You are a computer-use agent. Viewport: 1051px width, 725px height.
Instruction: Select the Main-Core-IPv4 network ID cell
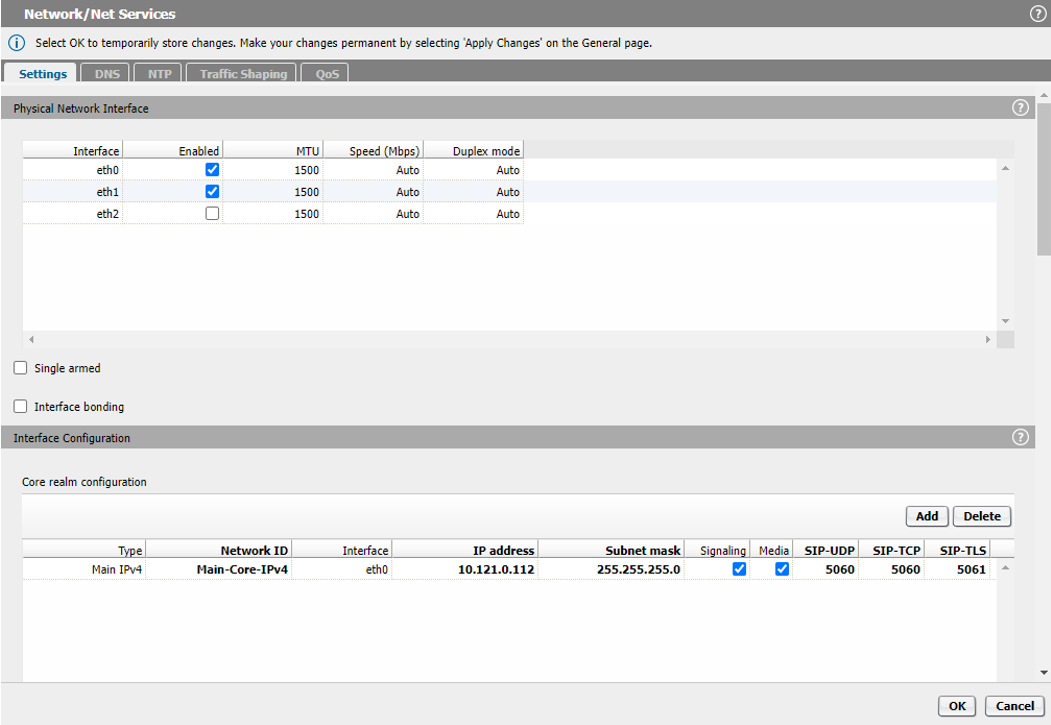tap(219, 570)
